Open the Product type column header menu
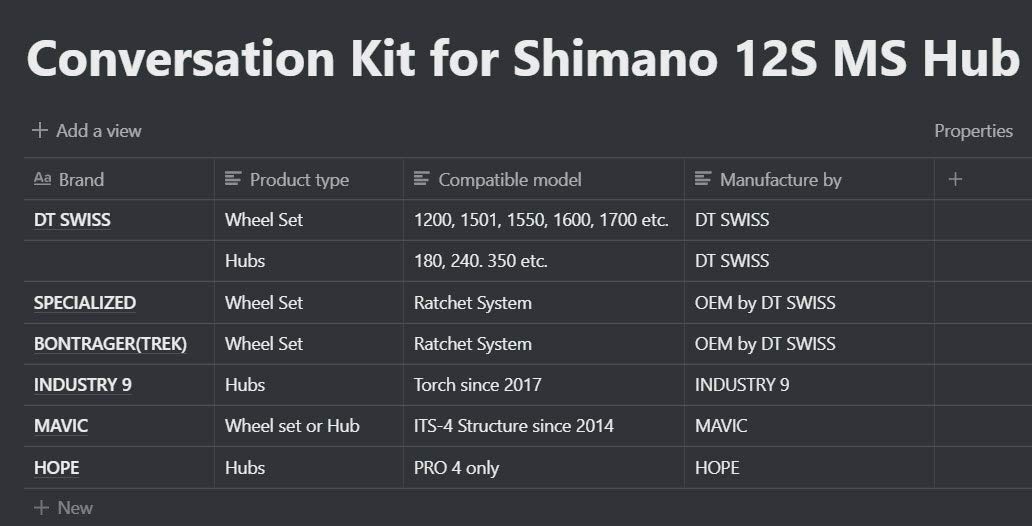 [298, 180]
